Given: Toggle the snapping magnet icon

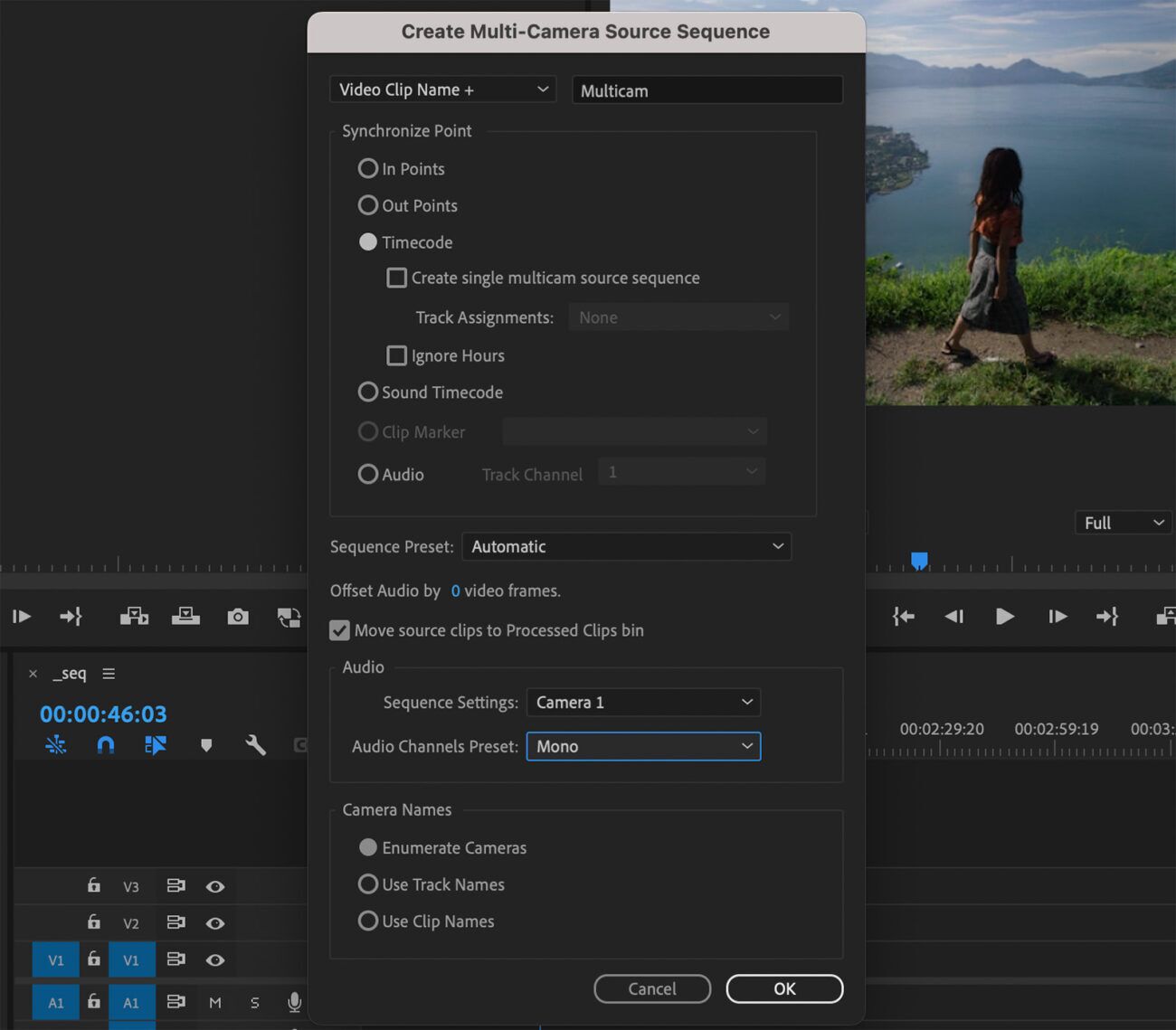Looking at the screenshot, I should [105, 745].
